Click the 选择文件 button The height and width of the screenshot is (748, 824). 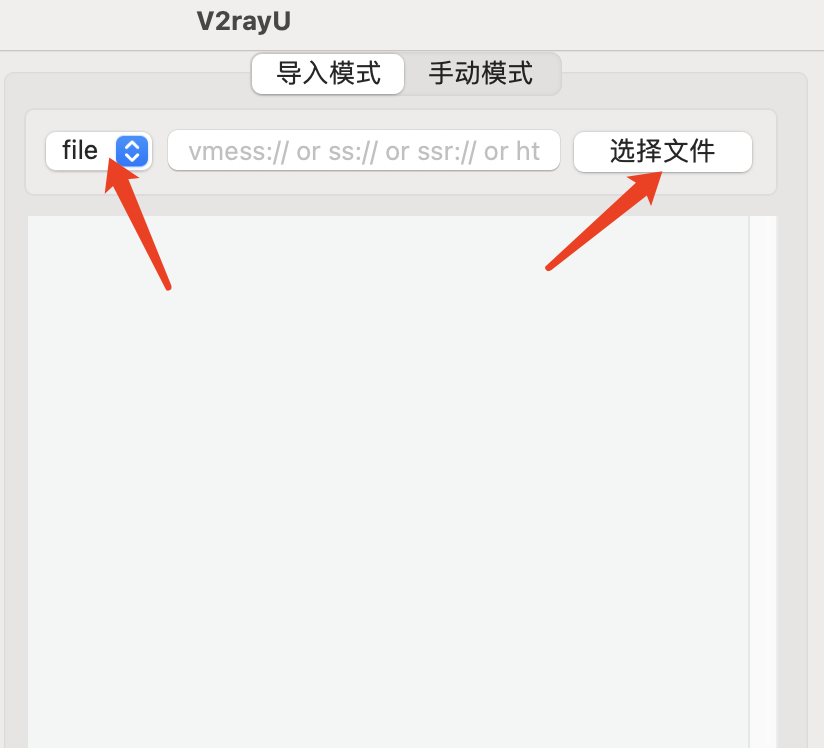(x=663, y=152)
